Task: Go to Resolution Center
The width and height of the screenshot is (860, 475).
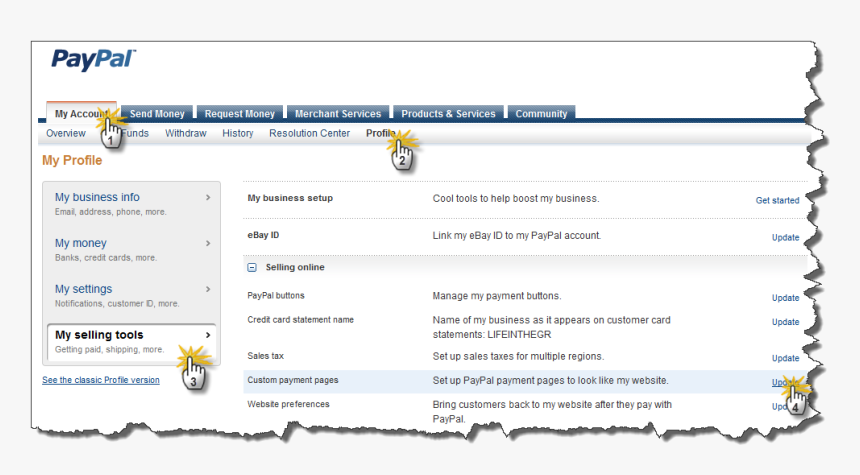Action: pyautogui.click(x=309, y=133)
